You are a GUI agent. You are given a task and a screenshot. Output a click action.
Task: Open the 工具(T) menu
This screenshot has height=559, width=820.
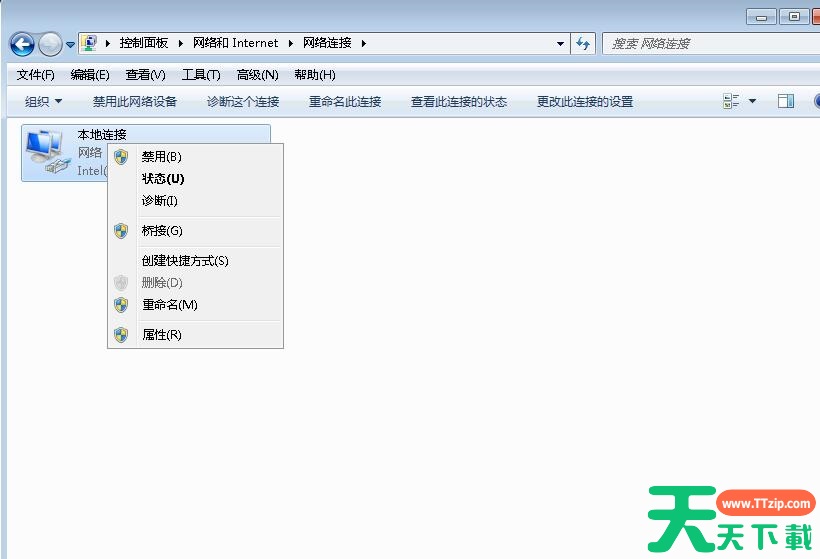click(x=201, y=75)
